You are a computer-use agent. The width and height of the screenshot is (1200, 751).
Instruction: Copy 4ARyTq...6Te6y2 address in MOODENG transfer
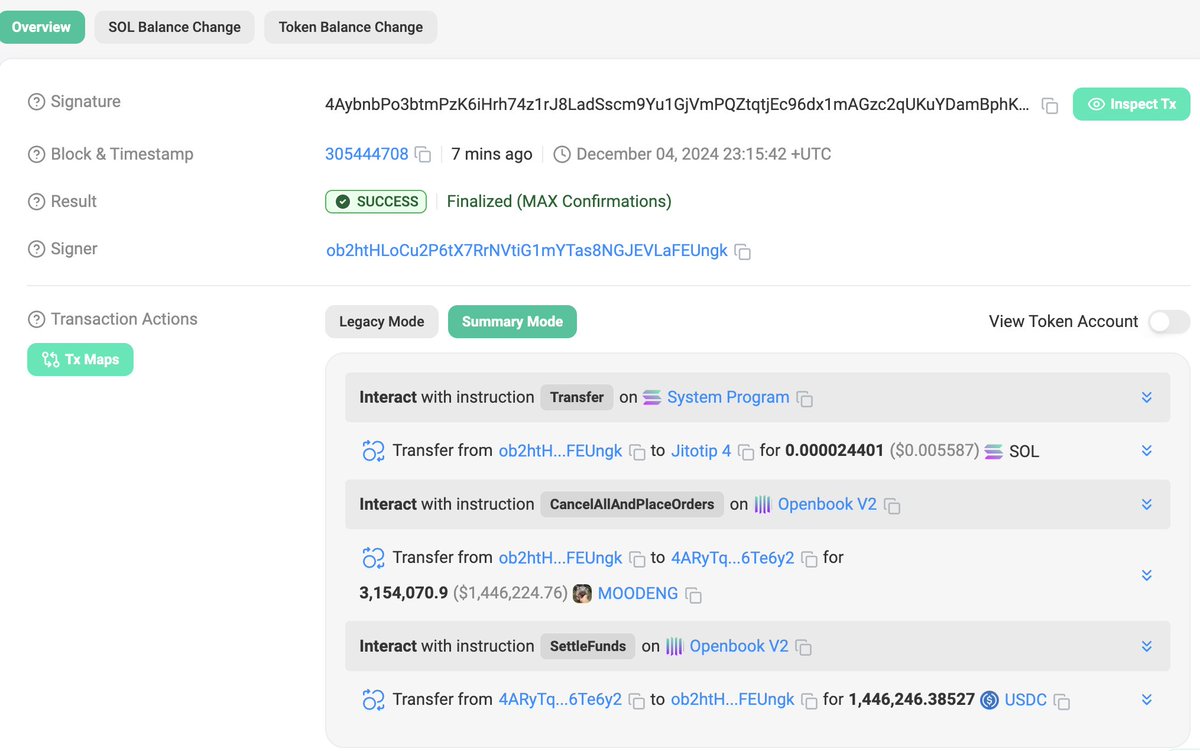click(x=809, y=559)
